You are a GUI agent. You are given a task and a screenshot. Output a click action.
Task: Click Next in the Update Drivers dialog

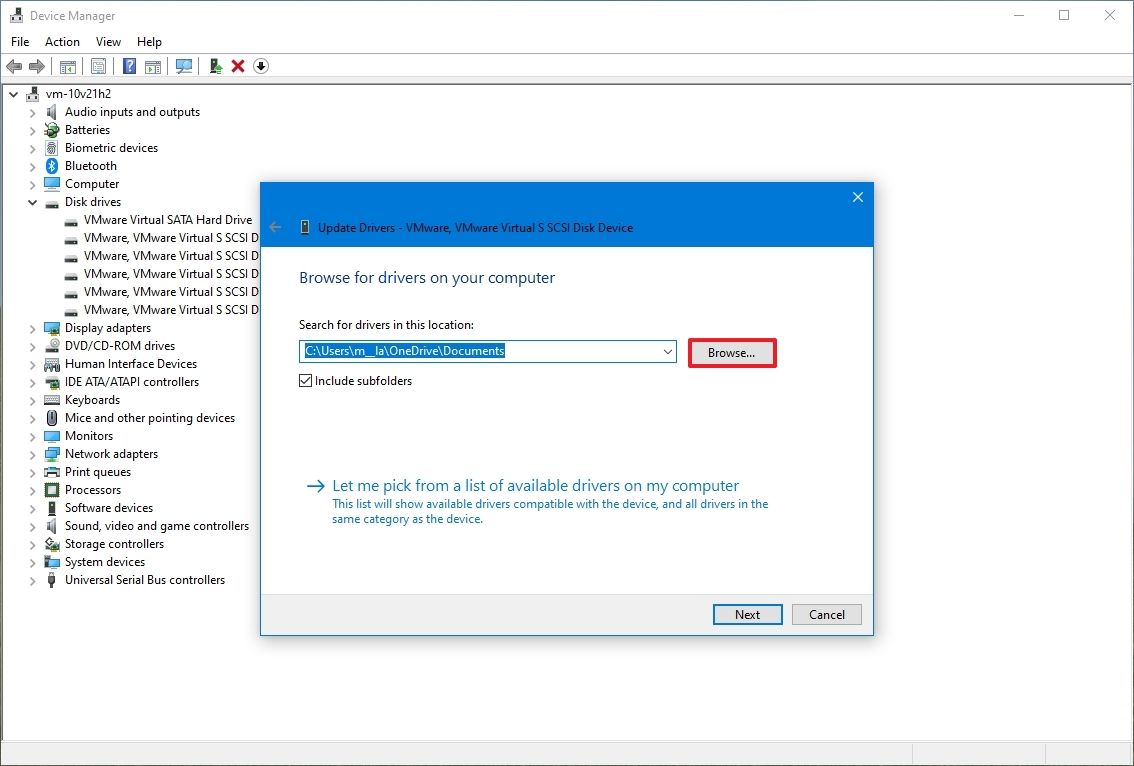[x=747, y=614]
